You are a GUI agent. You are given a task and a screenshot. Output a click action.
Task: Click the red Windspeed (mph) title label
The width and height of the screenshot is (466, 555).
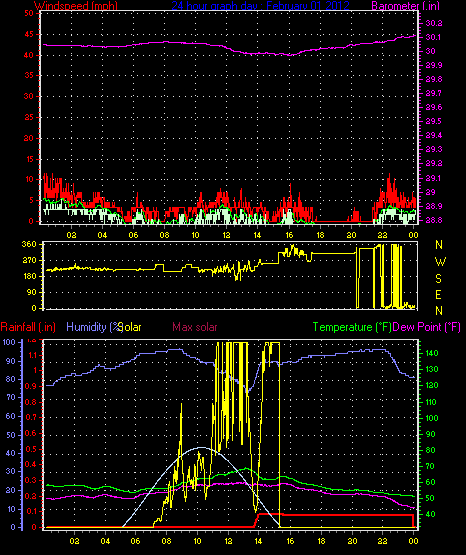pos(76,6)
